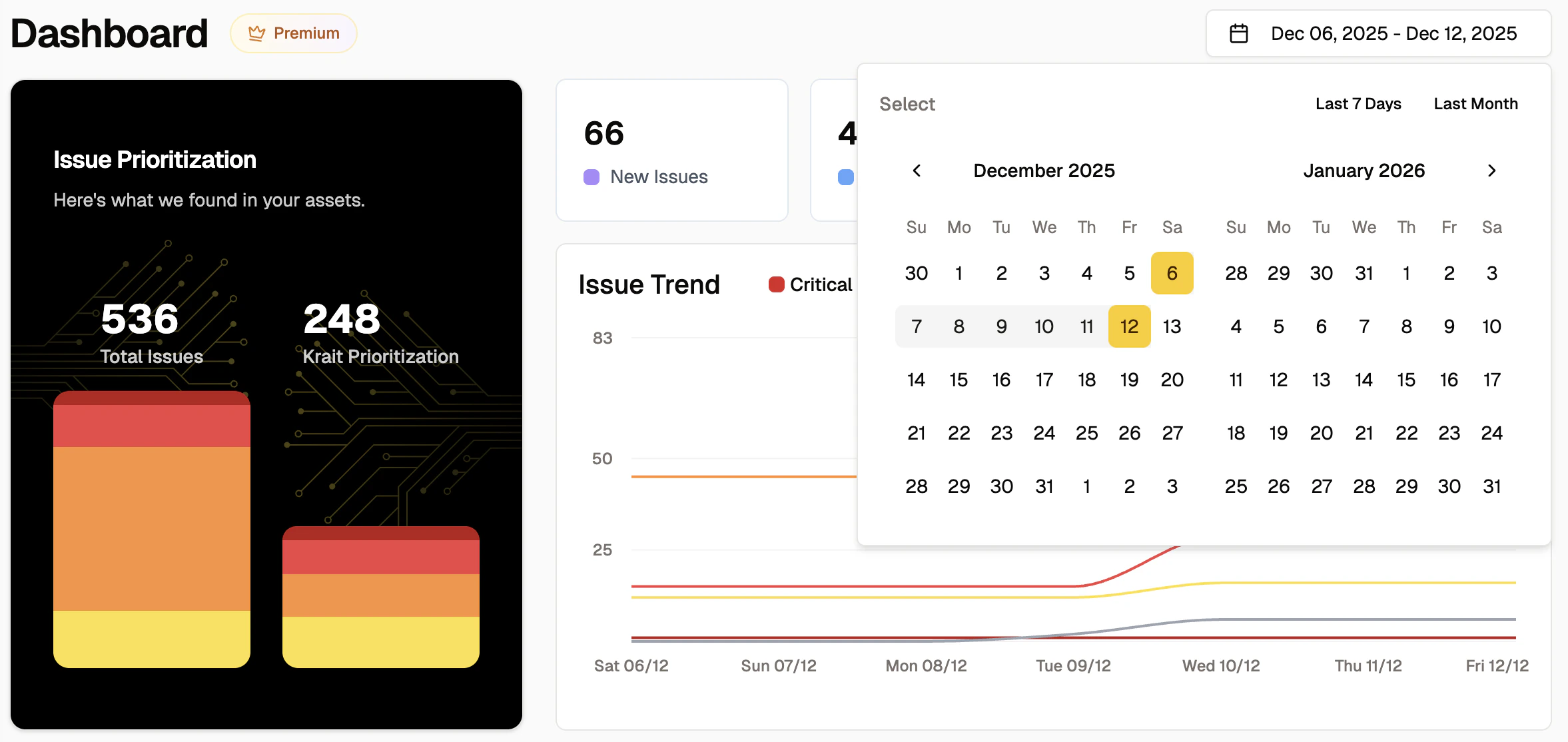The height and width of the screenshot is (742, 1568).
Task: Navigate to next month with the right chevron
Action: point(1491,171)
